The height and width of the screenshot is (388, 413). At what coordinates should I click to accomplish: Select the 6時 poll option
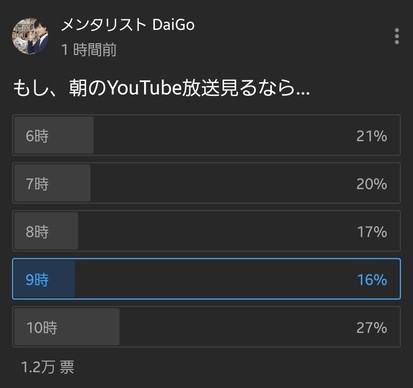206,135
